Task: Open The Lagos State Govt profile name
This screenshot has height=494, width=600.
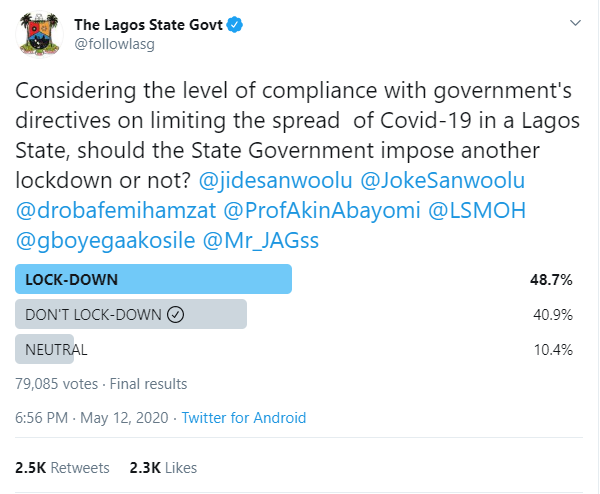Action: coord(148,25)
